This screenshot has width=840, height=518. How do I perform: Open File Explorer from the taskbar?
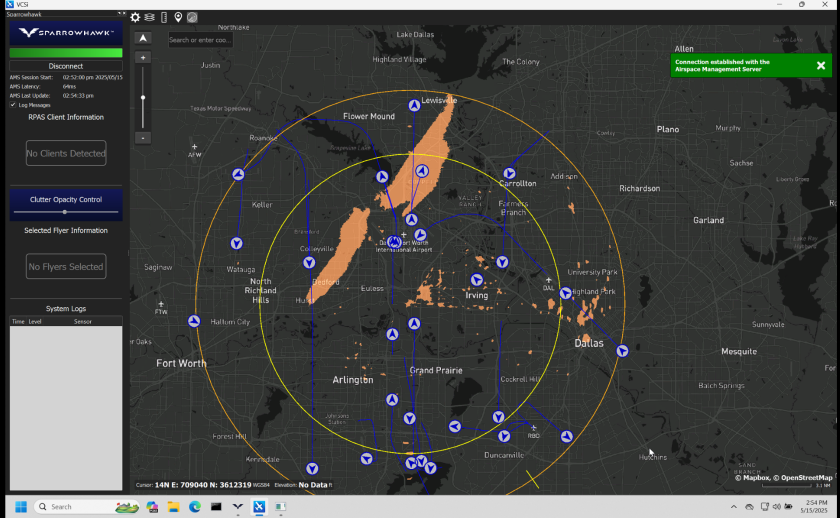click(173, 506)
